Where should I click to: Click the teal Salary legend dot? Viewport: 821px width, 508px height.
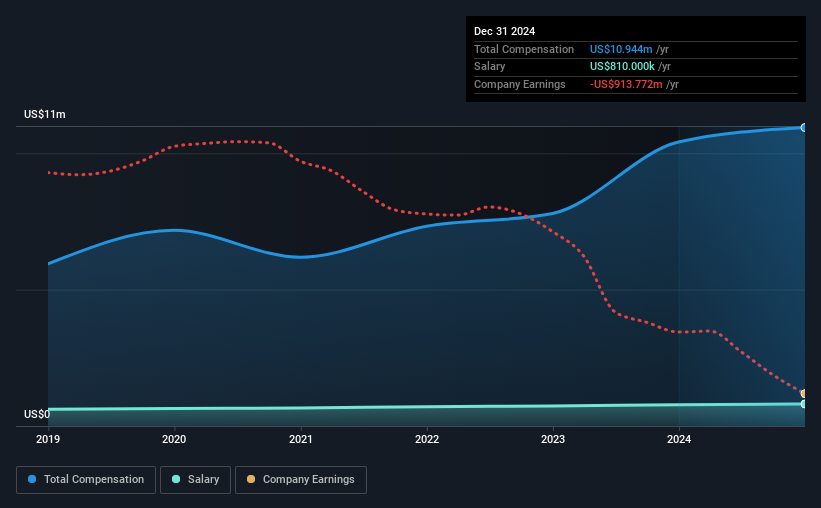click(x=176, y=479)
